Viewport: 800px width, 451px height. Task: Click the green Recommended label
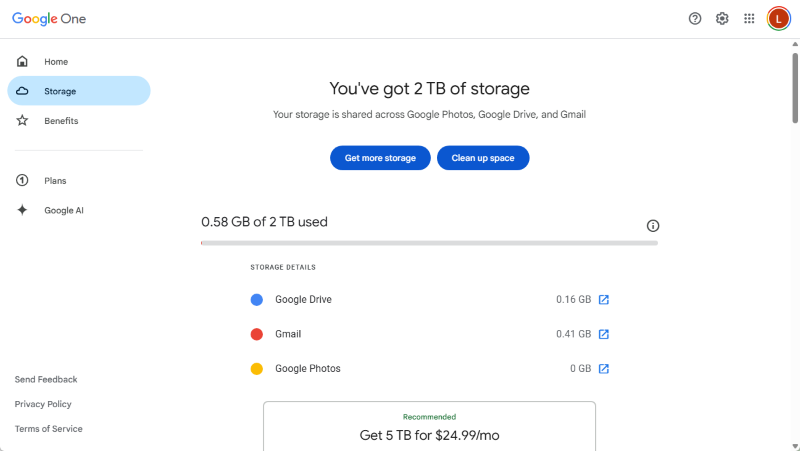point(430,417)
